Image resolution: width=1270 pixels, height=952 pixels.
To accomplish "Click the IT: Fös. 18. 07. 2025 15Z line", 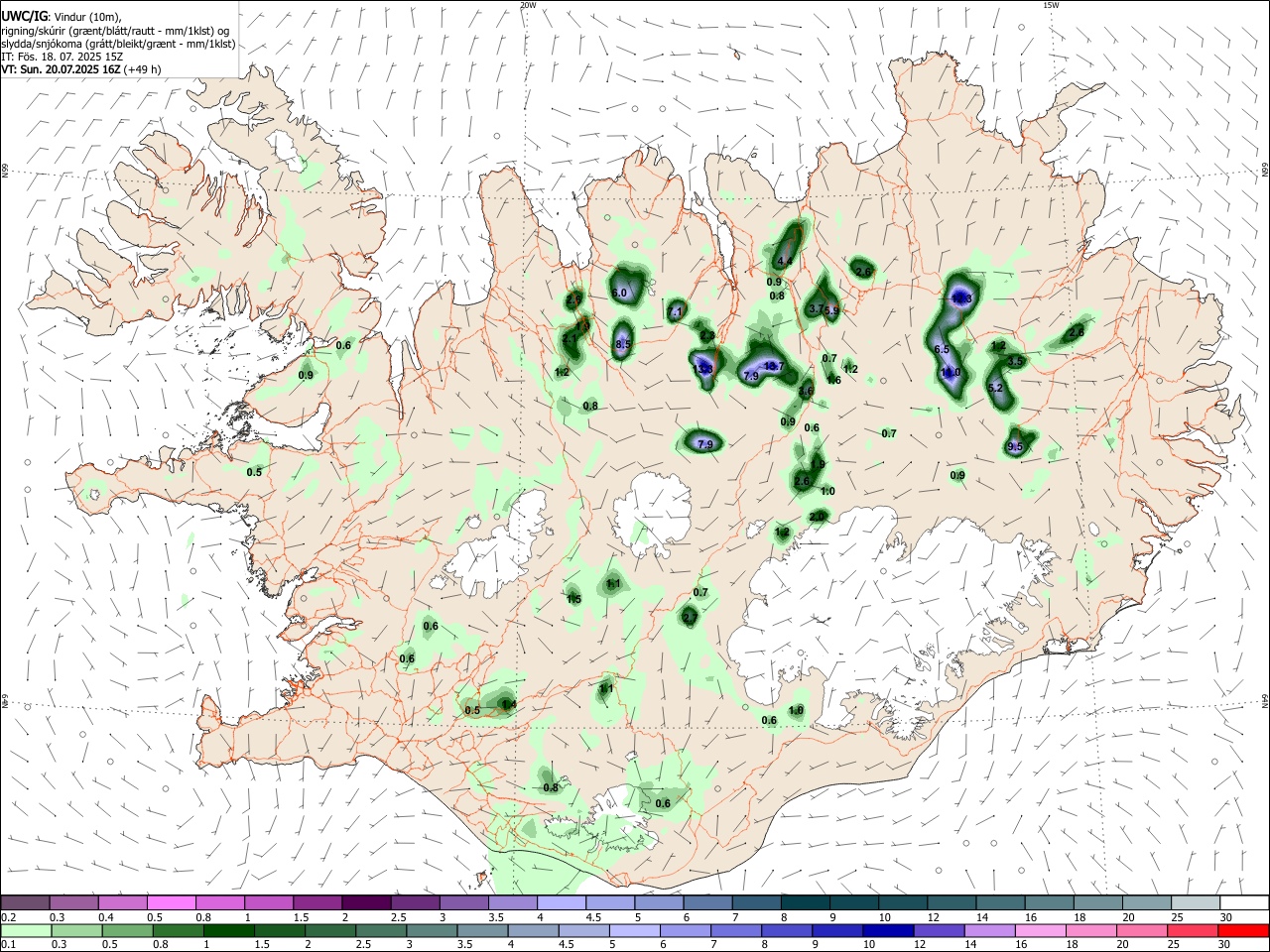I will 62,57.
